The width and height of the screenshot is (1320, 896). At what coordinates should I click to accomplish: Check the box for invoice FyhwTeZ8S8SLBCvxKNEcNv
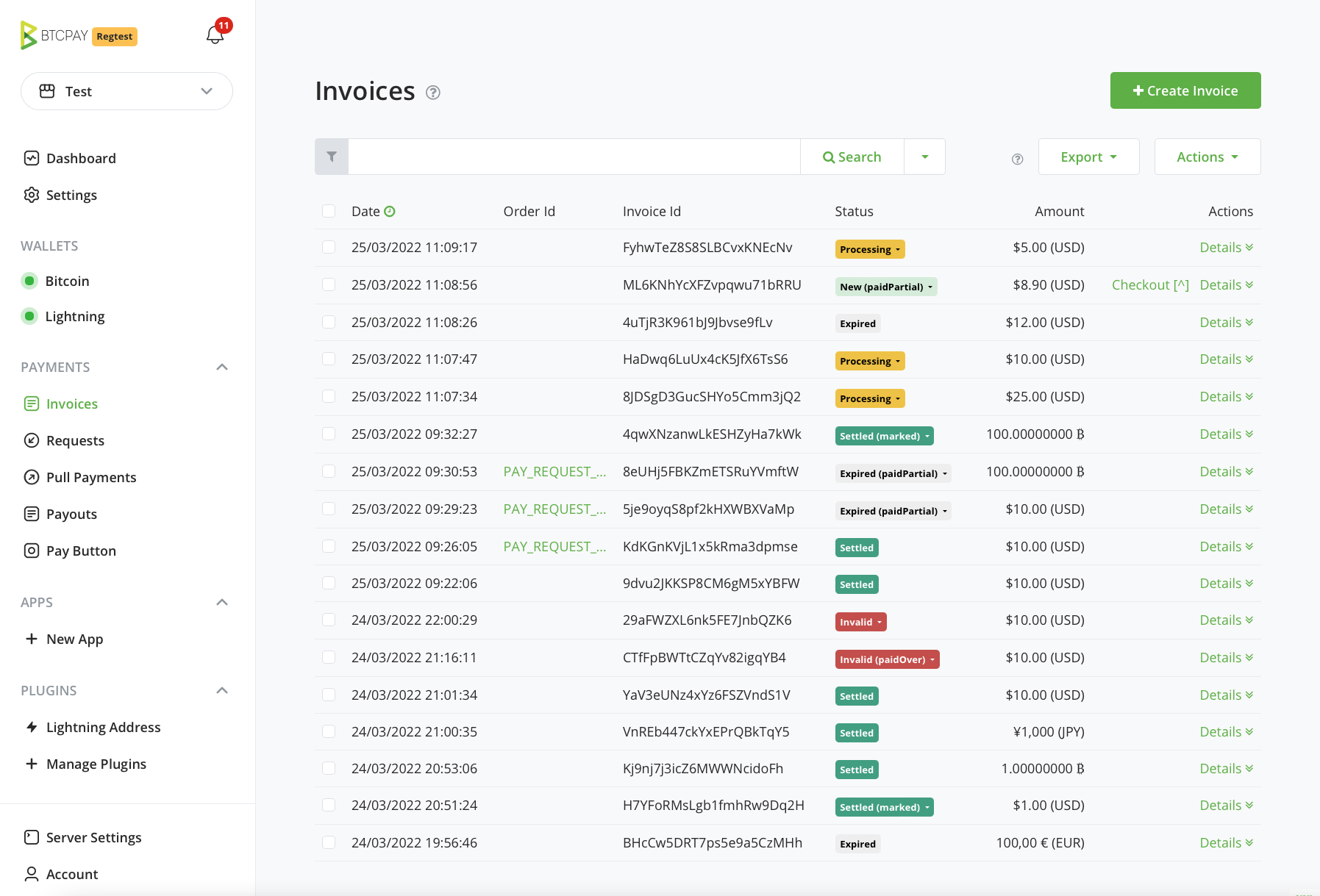pyautogui.click(x=329, y=247)
